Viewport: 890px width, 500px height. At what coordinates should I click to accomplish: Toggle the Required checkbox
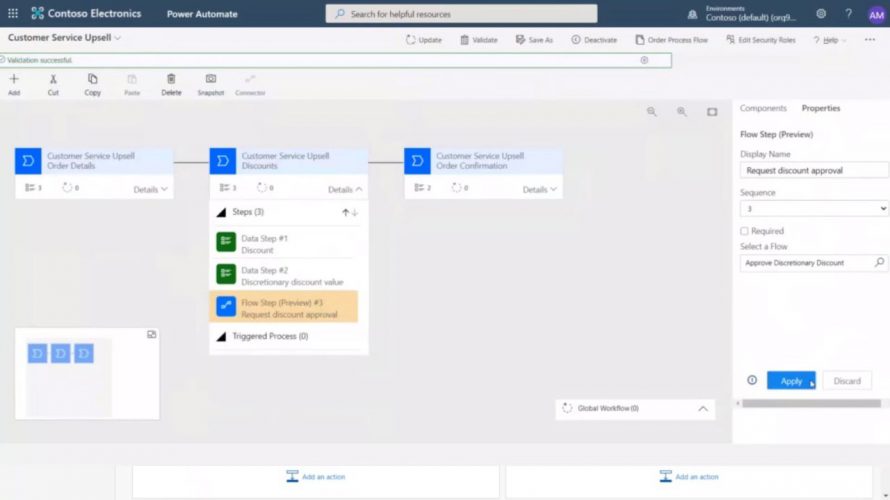click(x=744, y=231)
